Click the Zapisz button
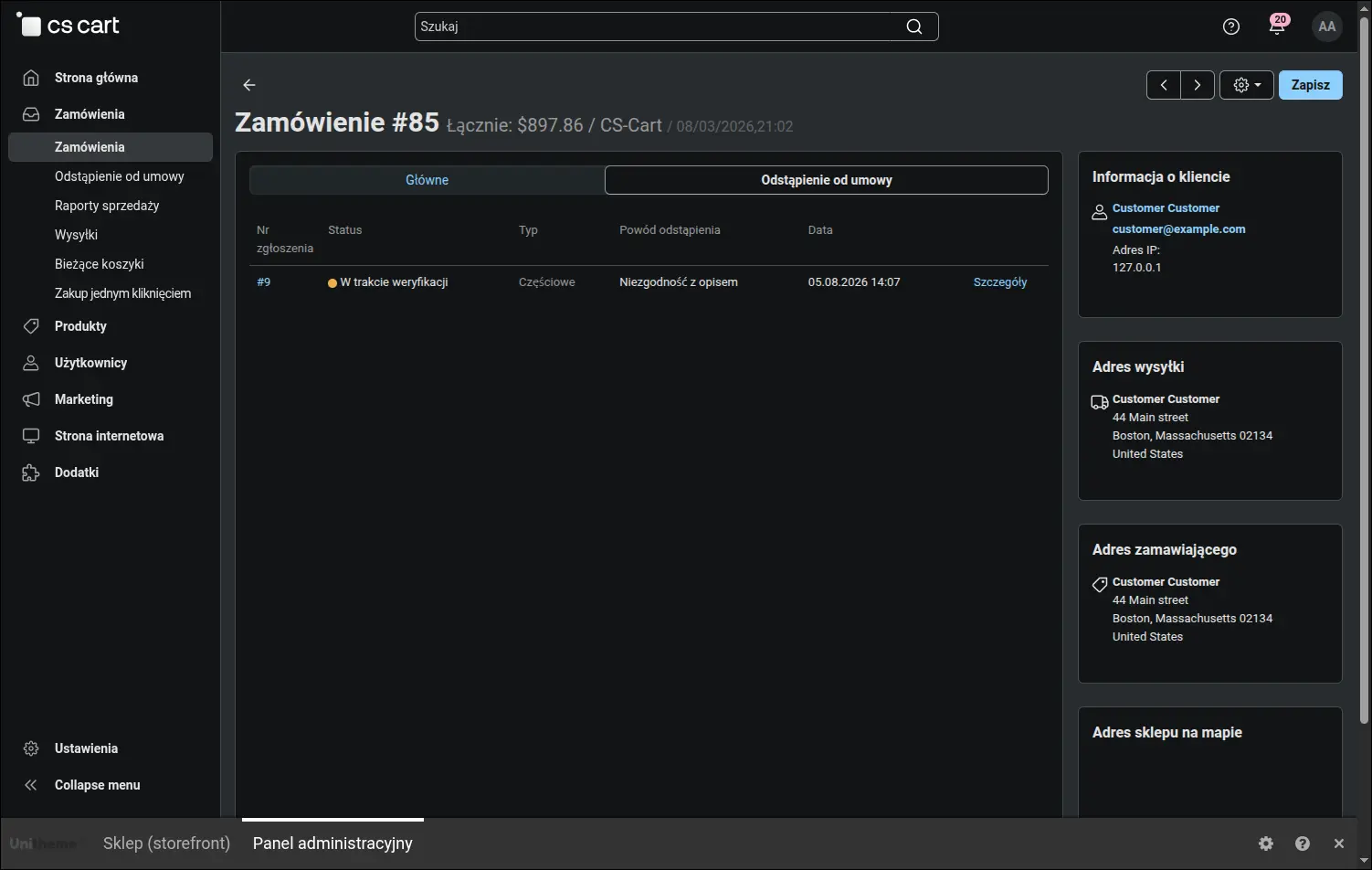This screenshot has height=870, width=1372. tap(1310, 85)
